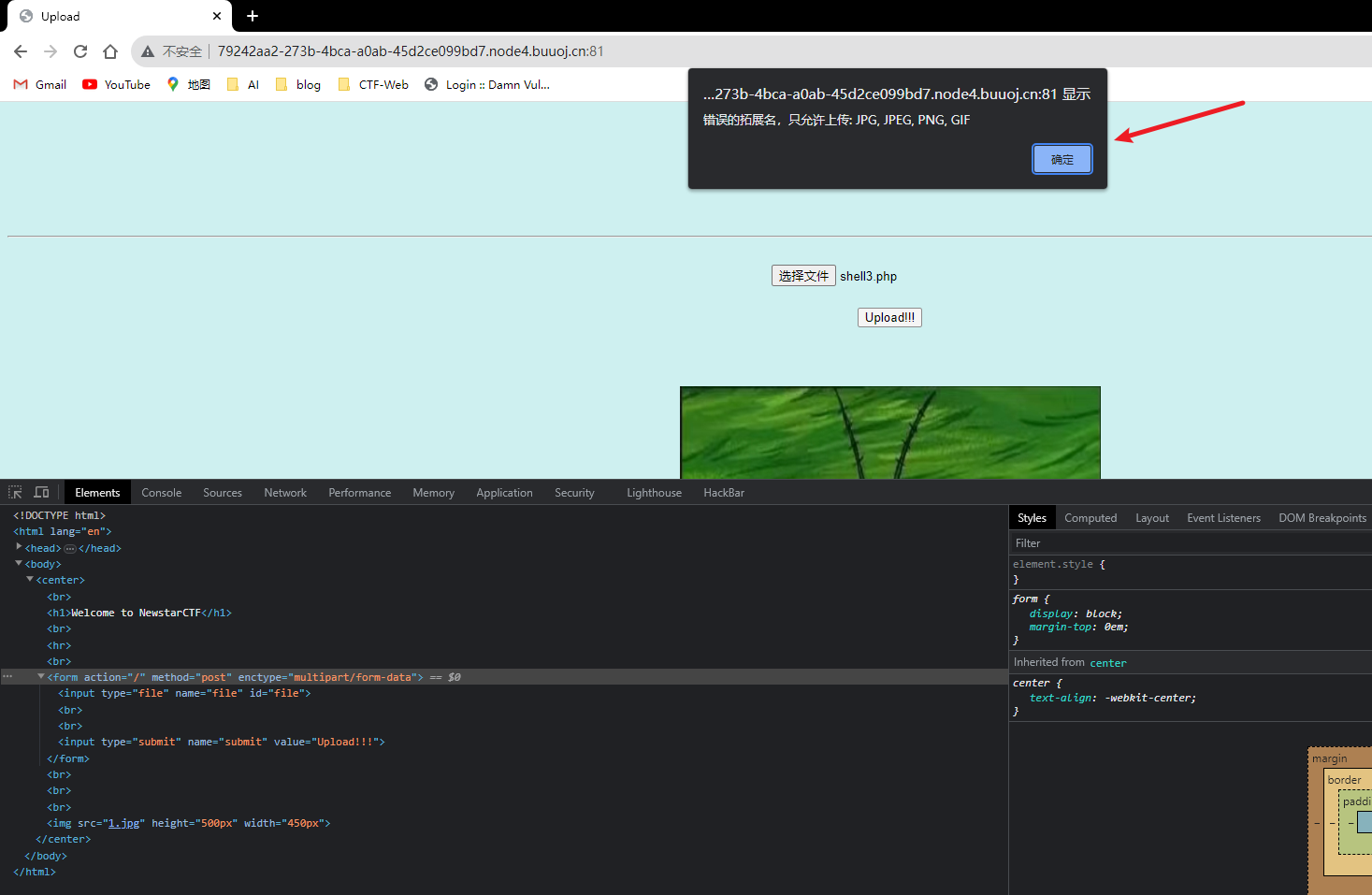
Task: Open the Login Damn Vul bookmark
Action: (487, 84)
